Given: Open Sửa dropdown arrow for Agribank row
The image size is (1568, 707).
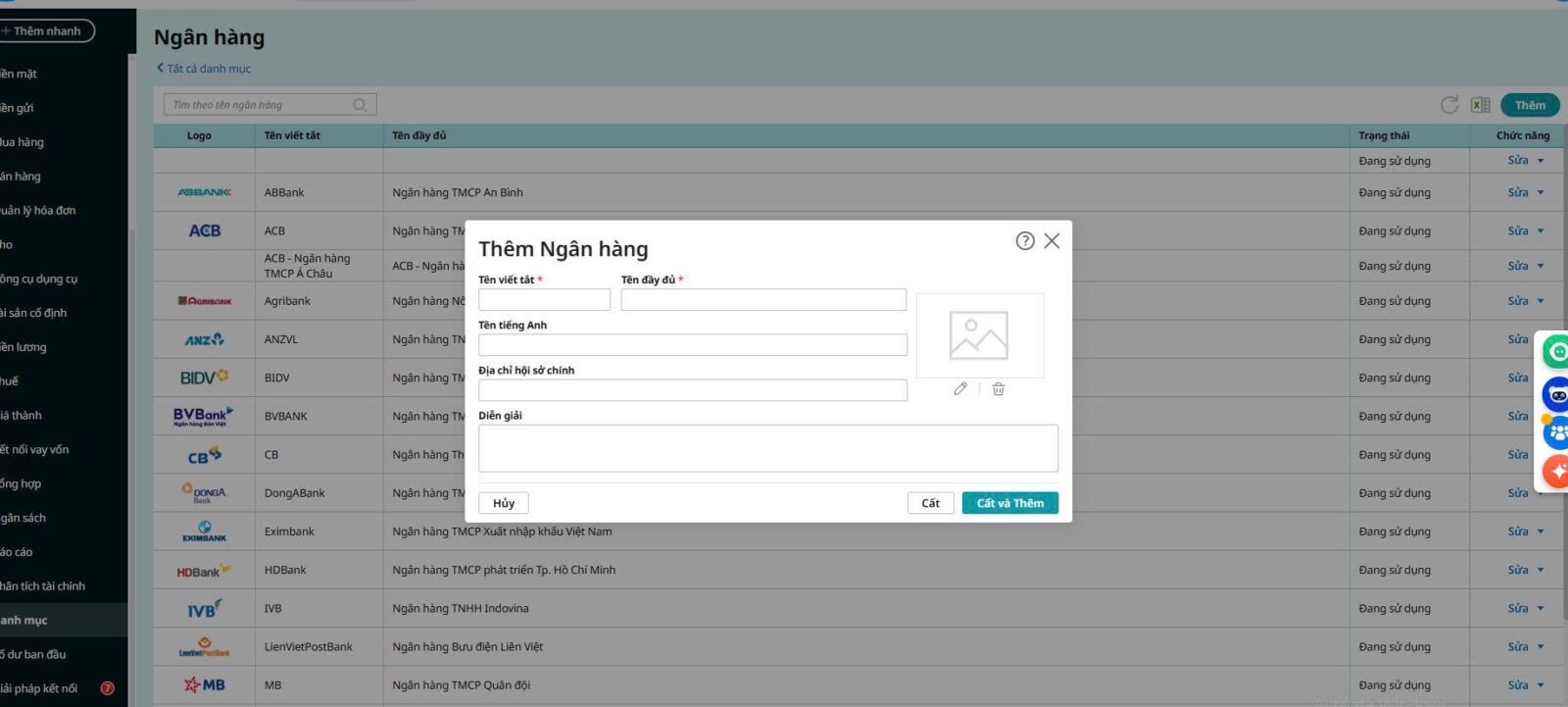Looking at the screenshot, I should coord(1541,302).
